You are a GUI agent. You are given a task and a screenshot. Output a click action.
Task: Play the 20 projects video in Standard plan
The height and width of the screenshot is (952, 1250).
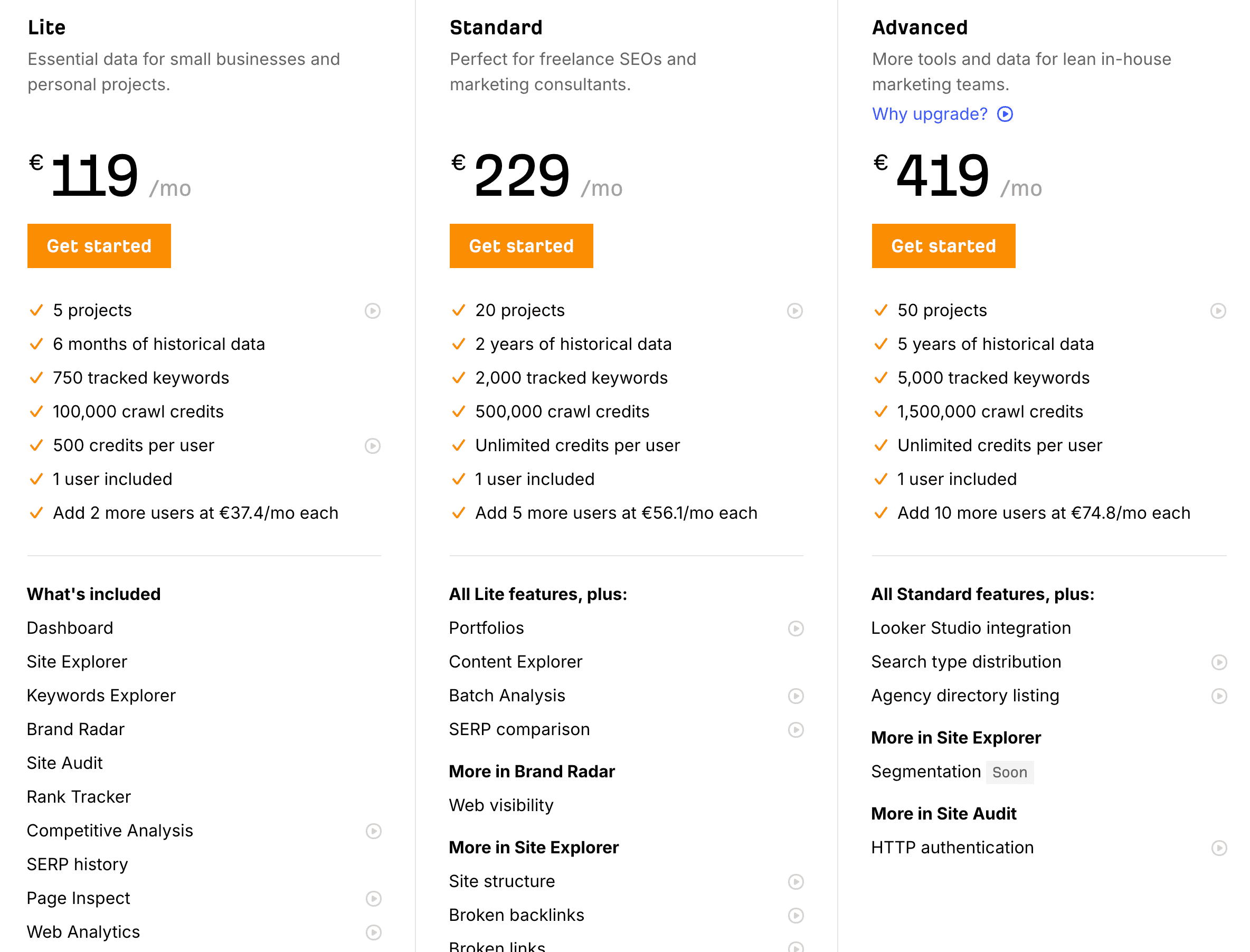[x=794, y=310]
